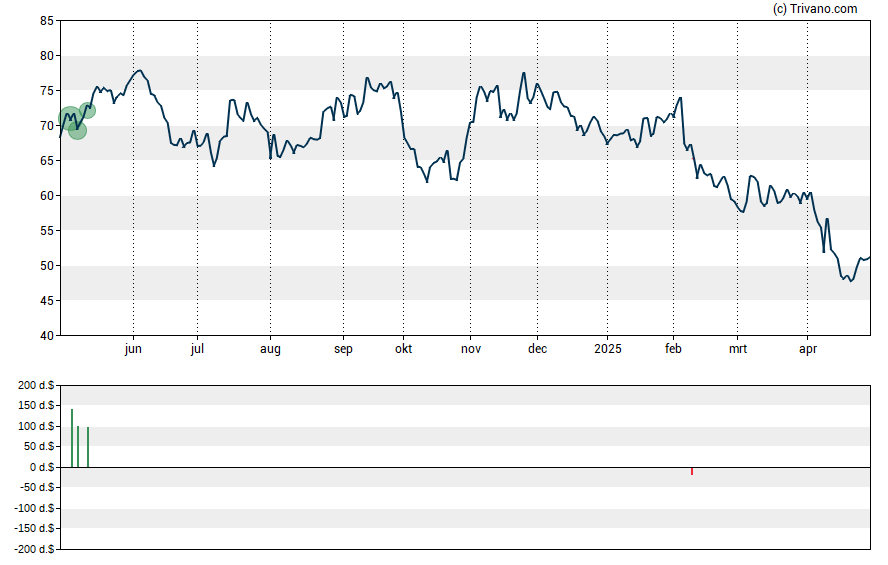Click the '65' price axis label

coord(47,161)
